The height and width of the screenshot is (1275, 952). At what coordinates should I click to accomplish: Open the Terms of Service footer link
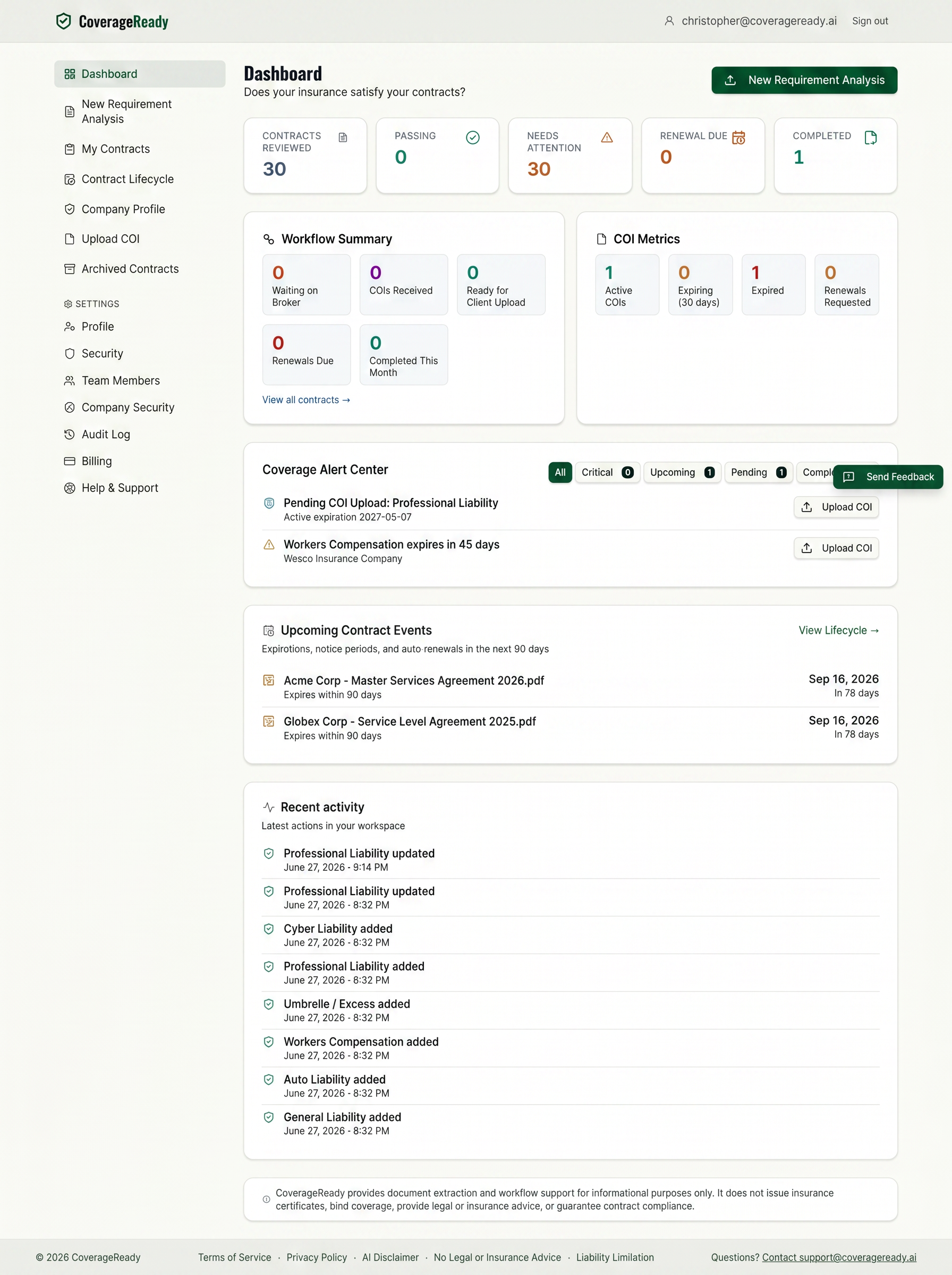[234, 1257]
